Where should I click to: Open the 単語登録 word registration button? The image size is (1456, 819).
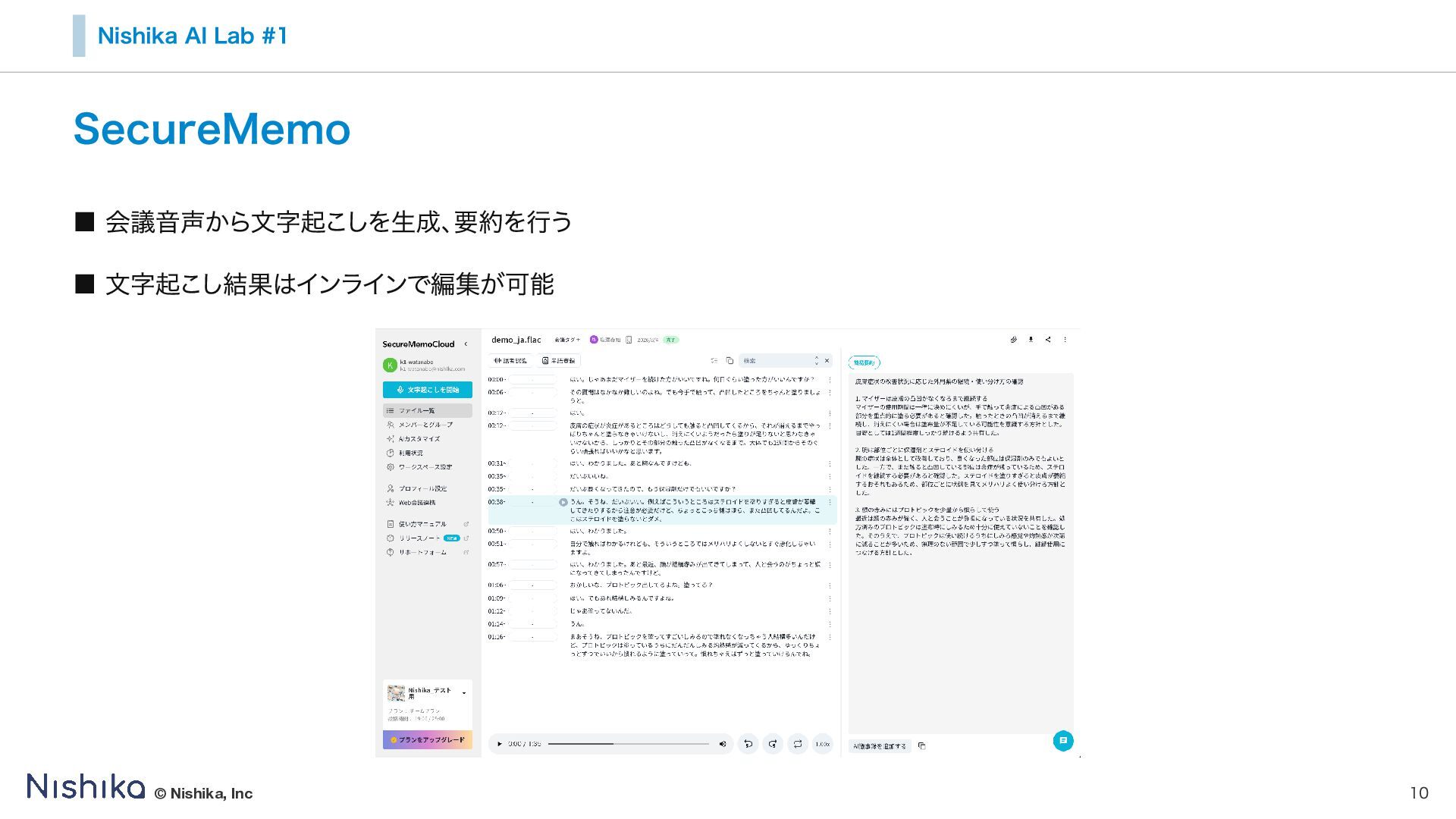pos(559,361)
